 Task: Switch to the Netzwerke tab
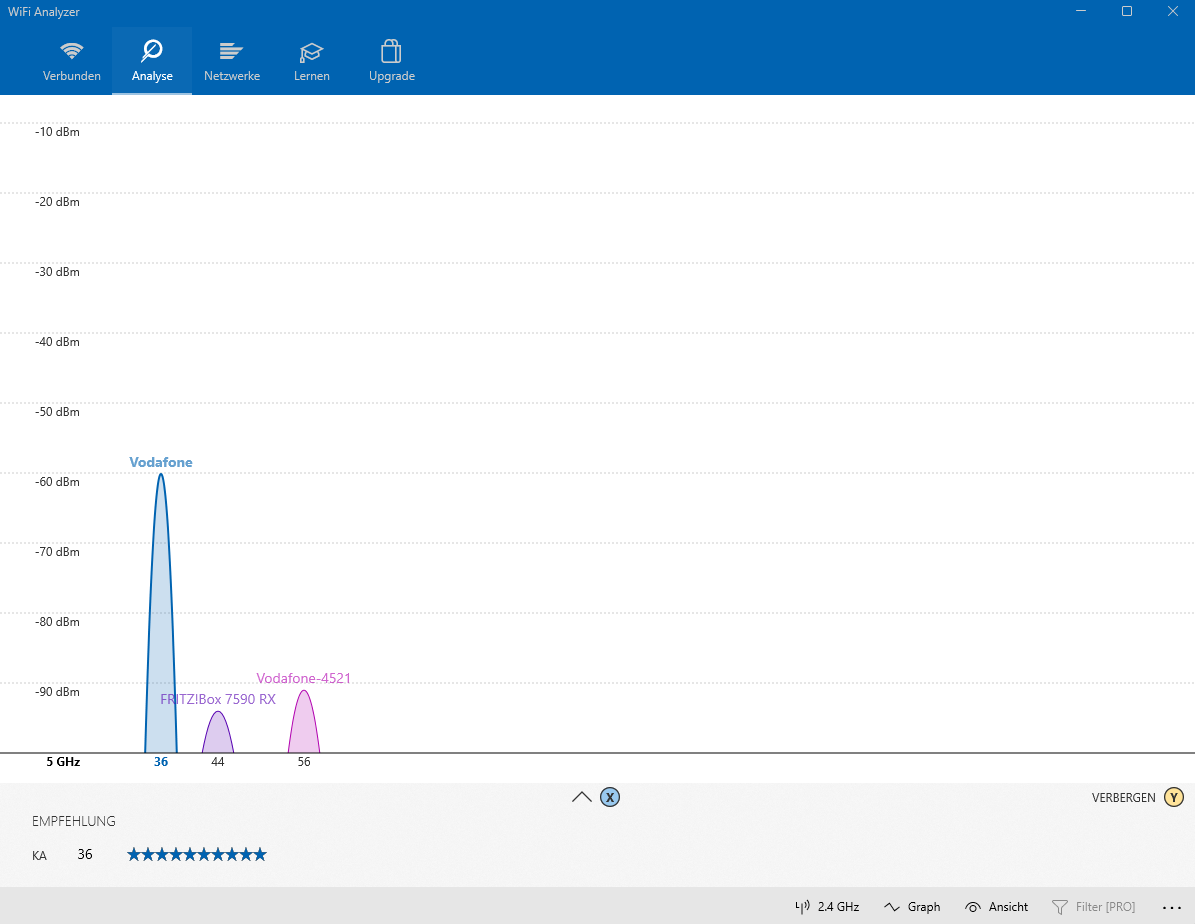231,60
